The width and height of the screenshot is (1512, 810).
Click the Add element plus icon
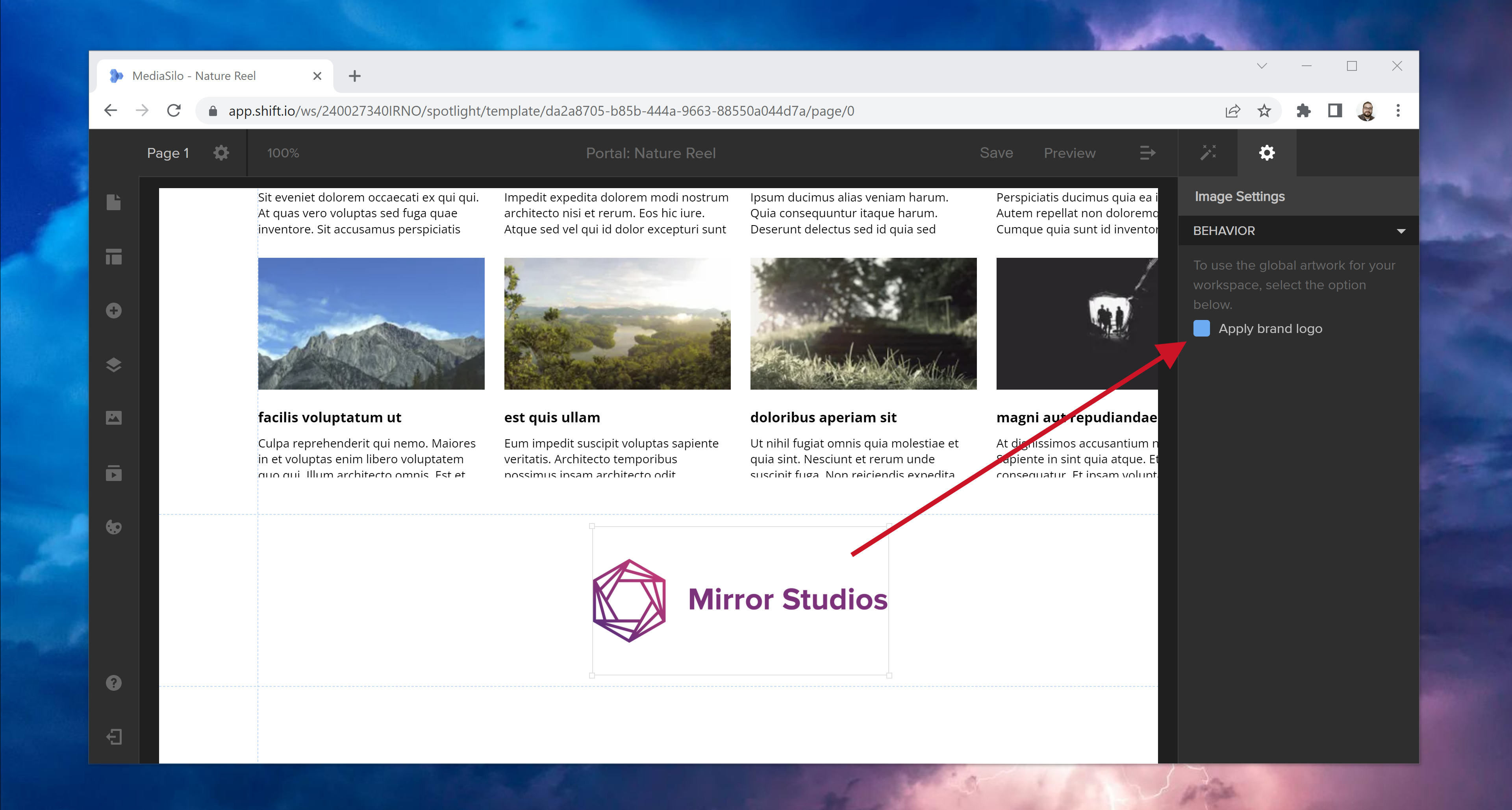click(114, 310)
